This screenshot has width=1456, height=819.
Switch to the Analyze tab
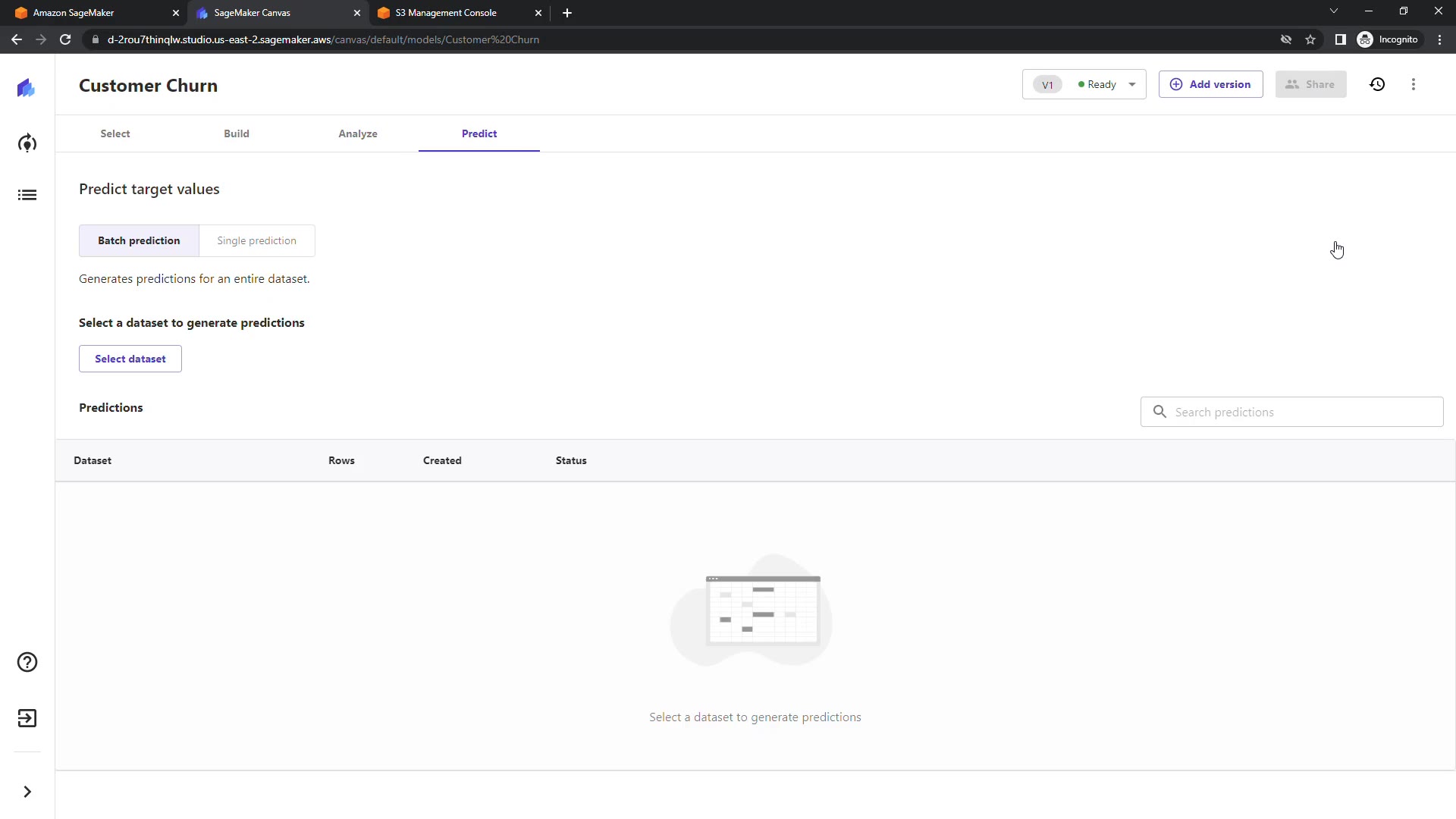[x=358, y=133]
